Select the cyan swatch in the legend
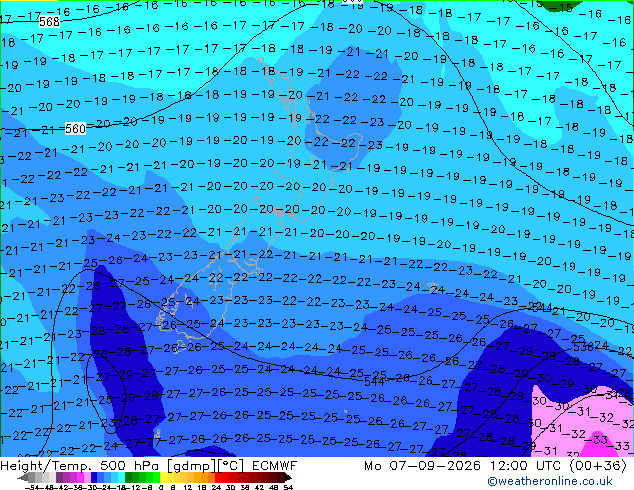The width and height of the screenshot is (634, 490). [x=121, y=477]
